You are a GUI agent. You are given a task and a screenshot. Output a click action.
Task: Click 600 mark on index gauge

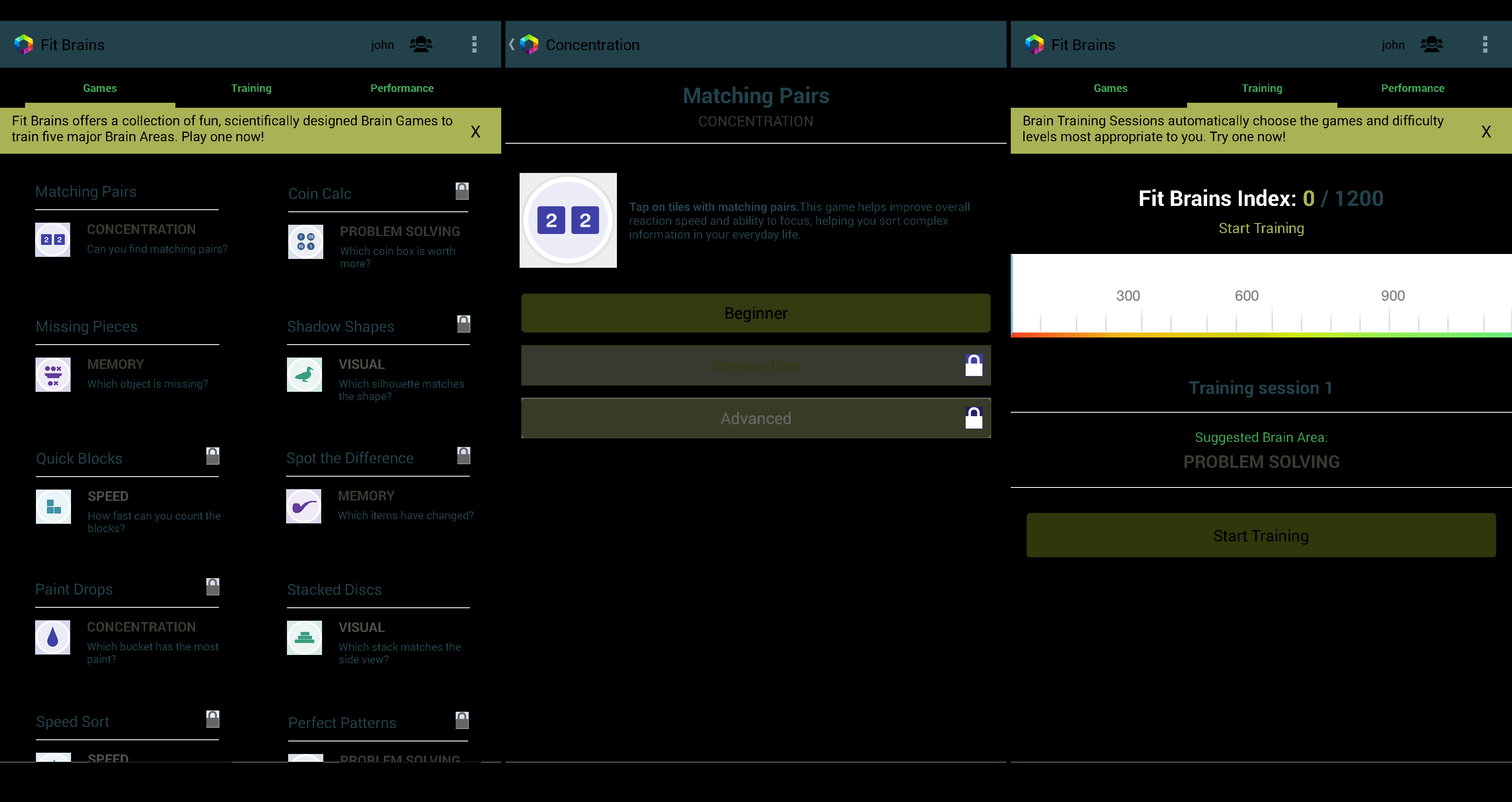click(x=1247, y=296)
